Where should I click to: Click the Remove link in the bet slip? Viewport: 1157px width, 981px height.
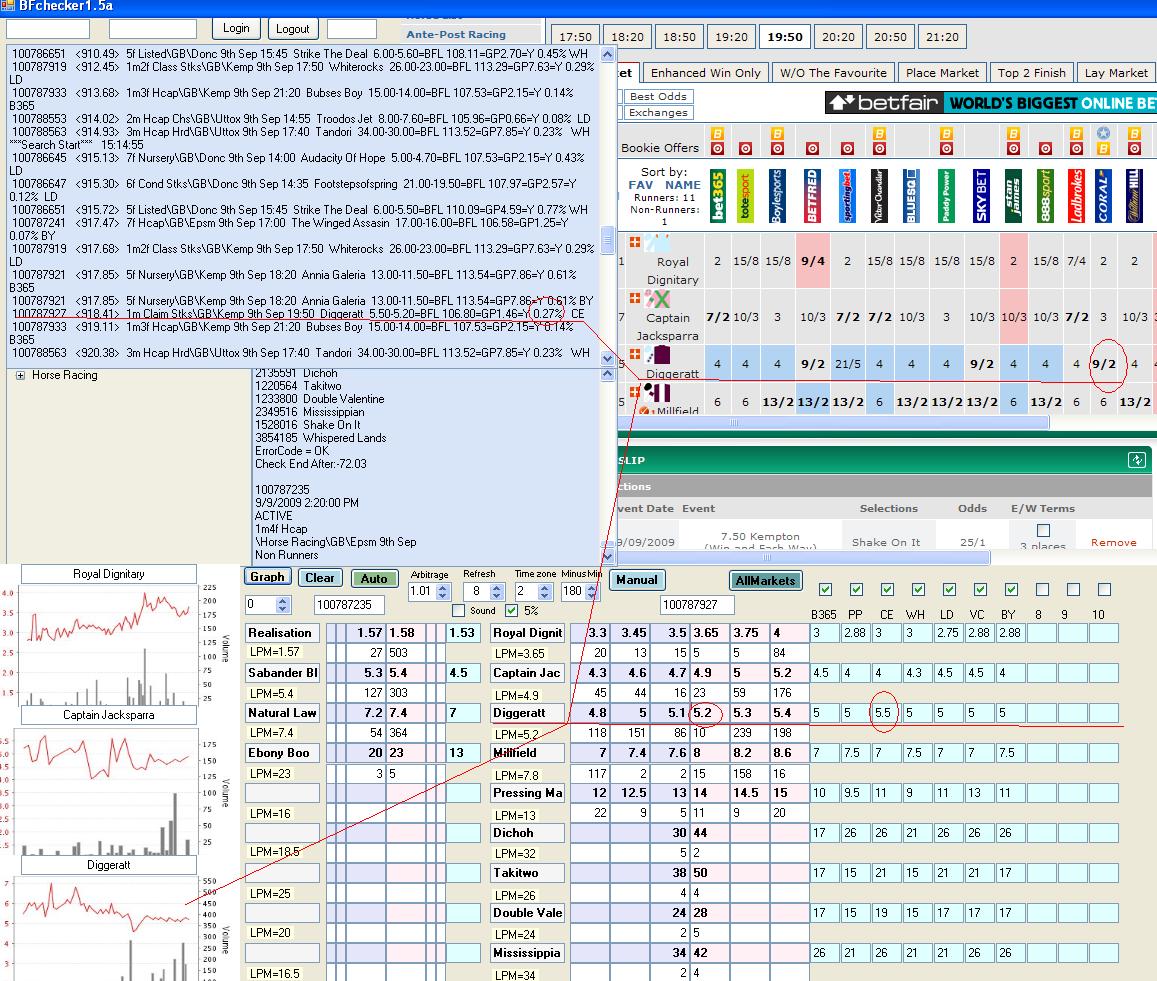(1113, 542)
